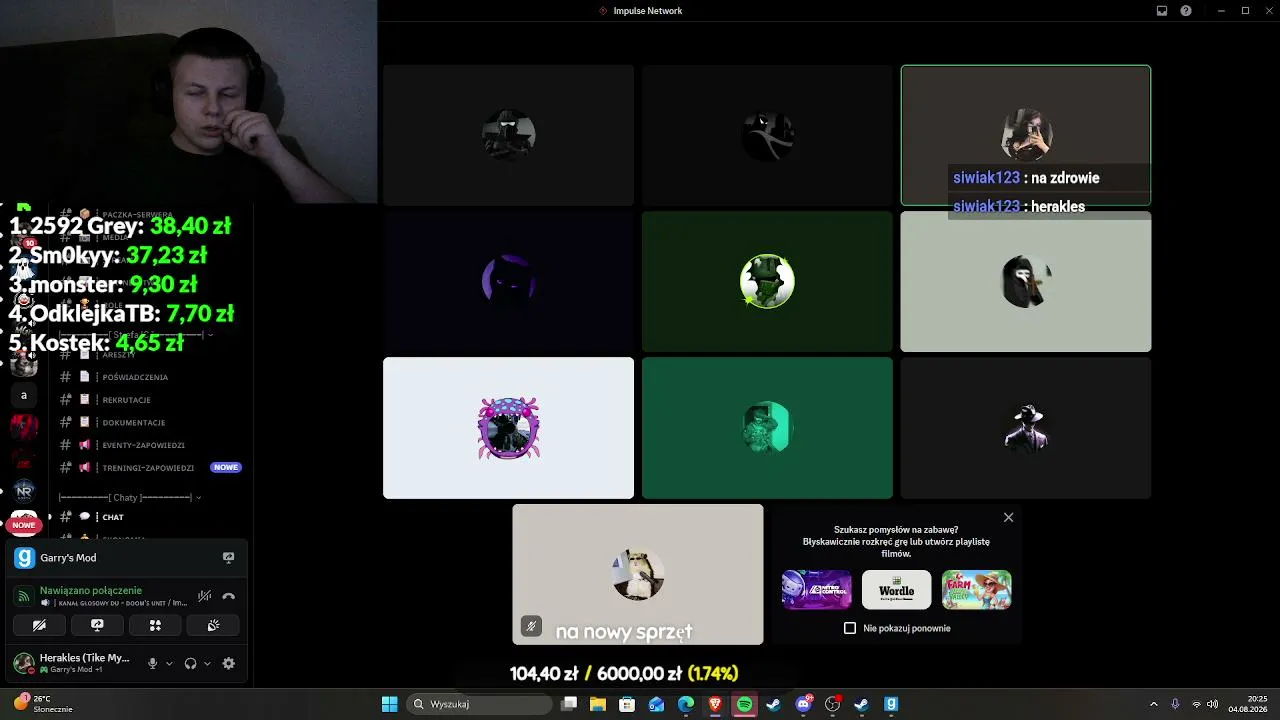Show hidden system tray icons

1153,704
